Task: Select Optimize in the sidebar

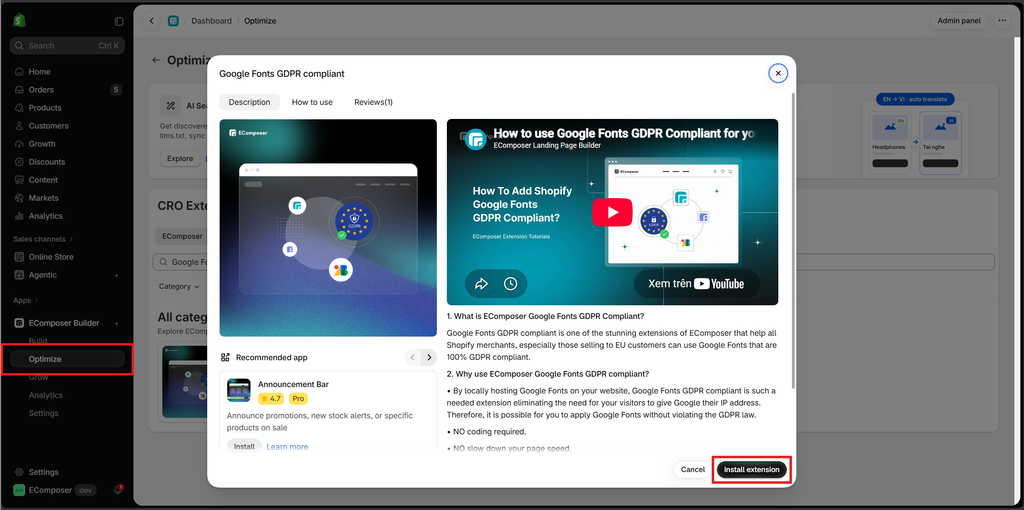Action: tap(67, 359)
